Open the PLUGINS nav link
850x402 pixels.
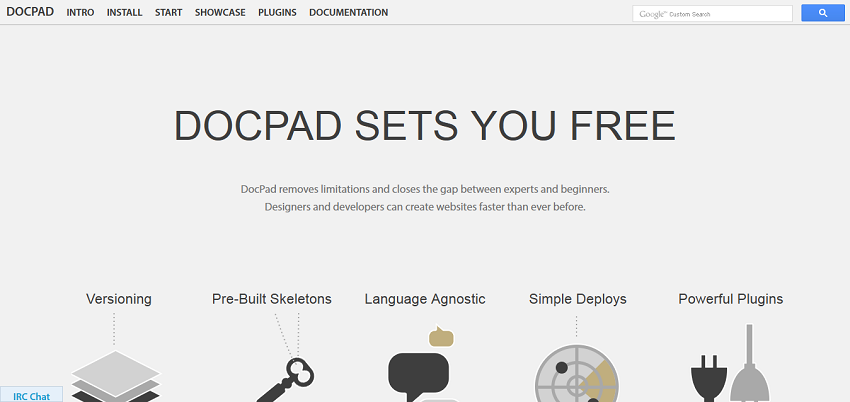[x=278, y=12]
